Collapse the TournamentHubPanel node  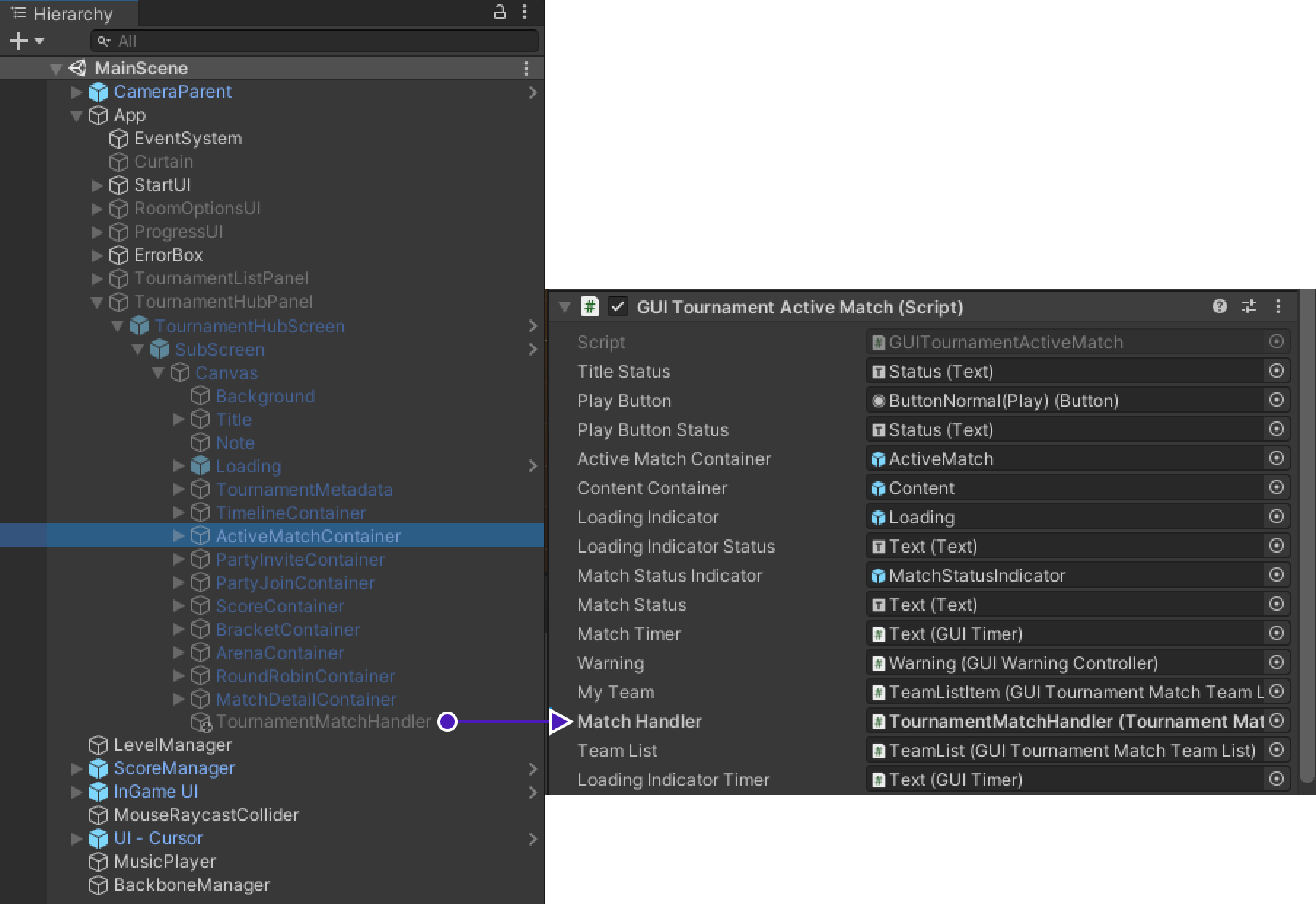[x=97, y=302]
